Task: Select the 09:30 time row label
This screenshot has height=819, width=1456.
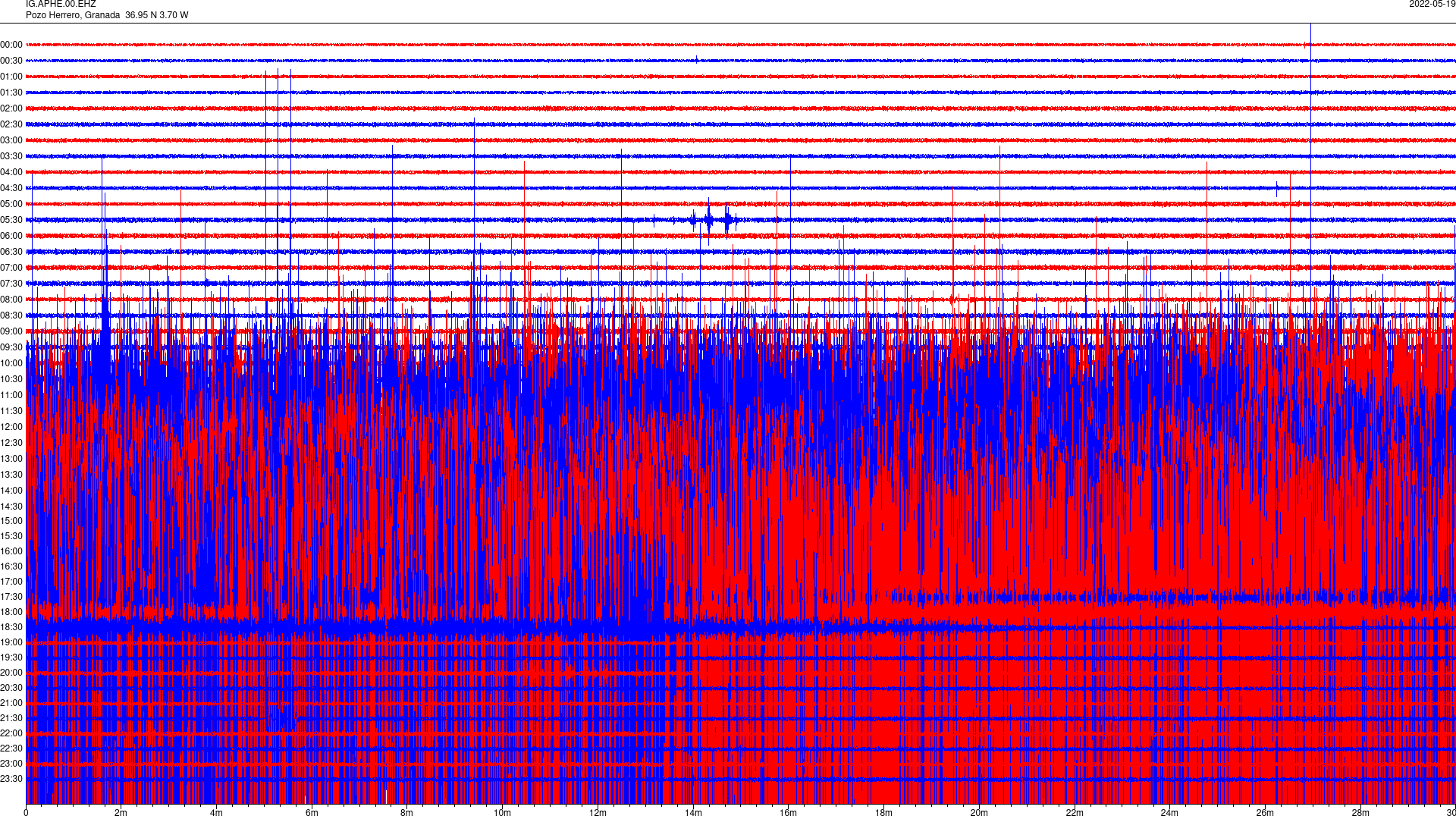Action: click(x=11, y=347)
